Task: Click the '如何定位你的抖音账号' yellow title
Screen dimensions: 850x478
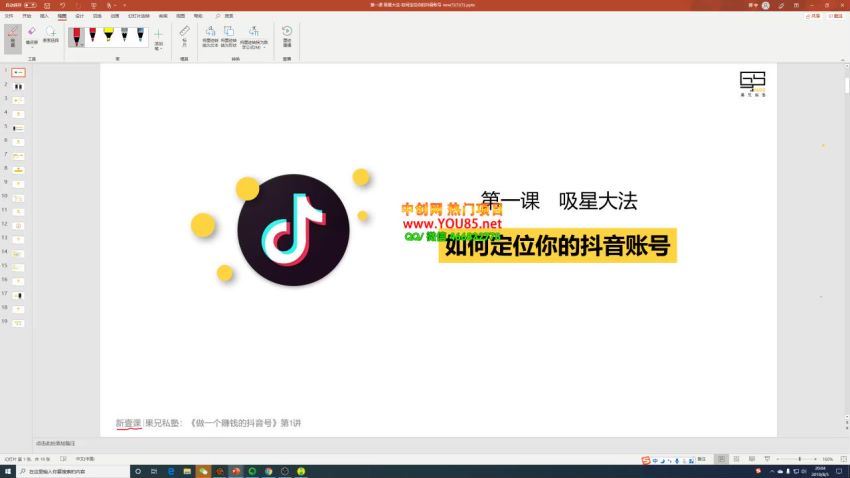Action: [558, 246]
